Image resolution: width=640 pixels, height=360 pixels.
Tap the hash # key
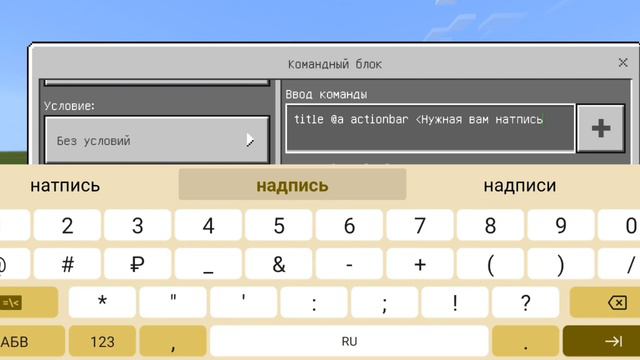point(67,264)
